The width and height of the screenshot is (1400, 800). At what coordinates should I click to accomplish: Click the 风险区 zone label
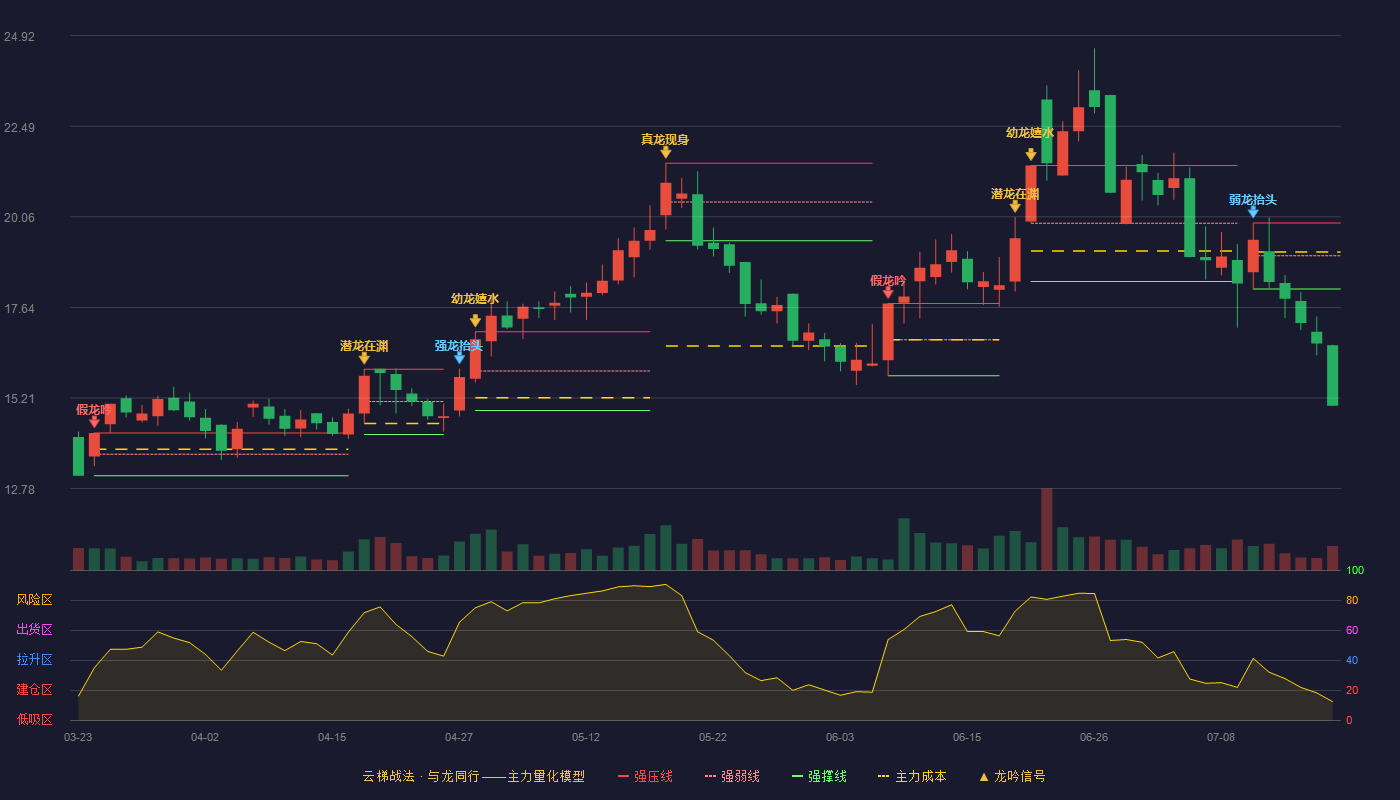[34, 600]
